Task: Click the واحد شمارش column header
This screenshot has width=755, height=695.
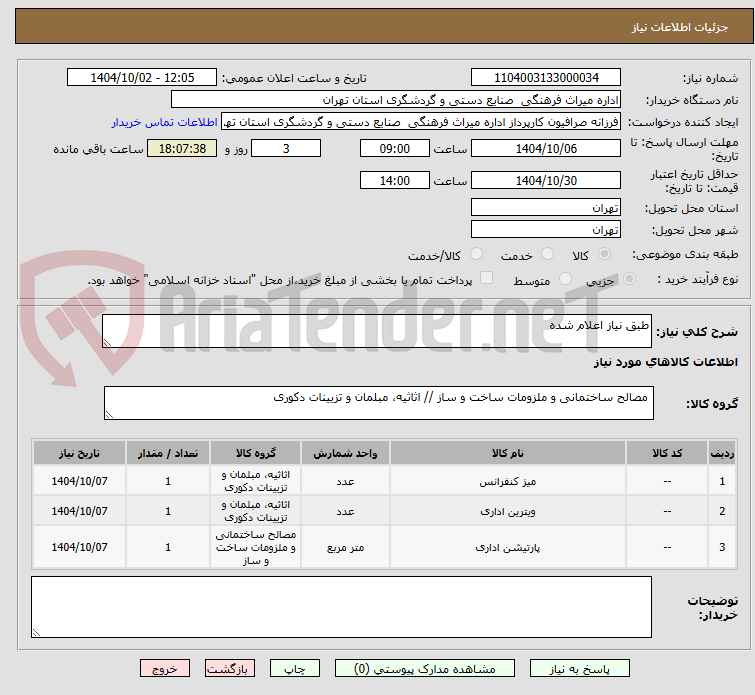Action: click(345, 453)
